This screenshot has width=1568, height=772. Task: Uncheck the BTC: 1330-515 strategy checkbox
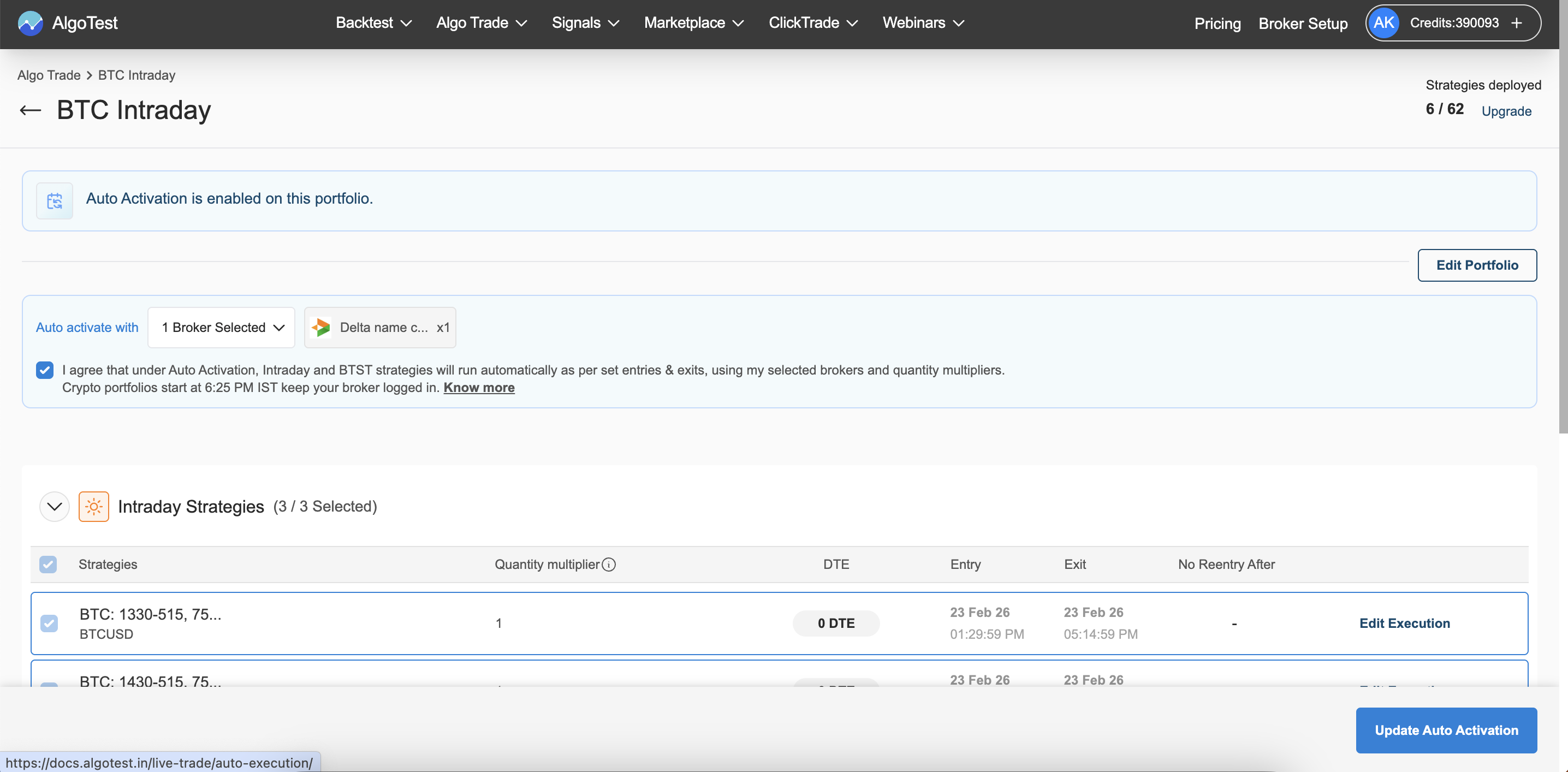[49, 623]
